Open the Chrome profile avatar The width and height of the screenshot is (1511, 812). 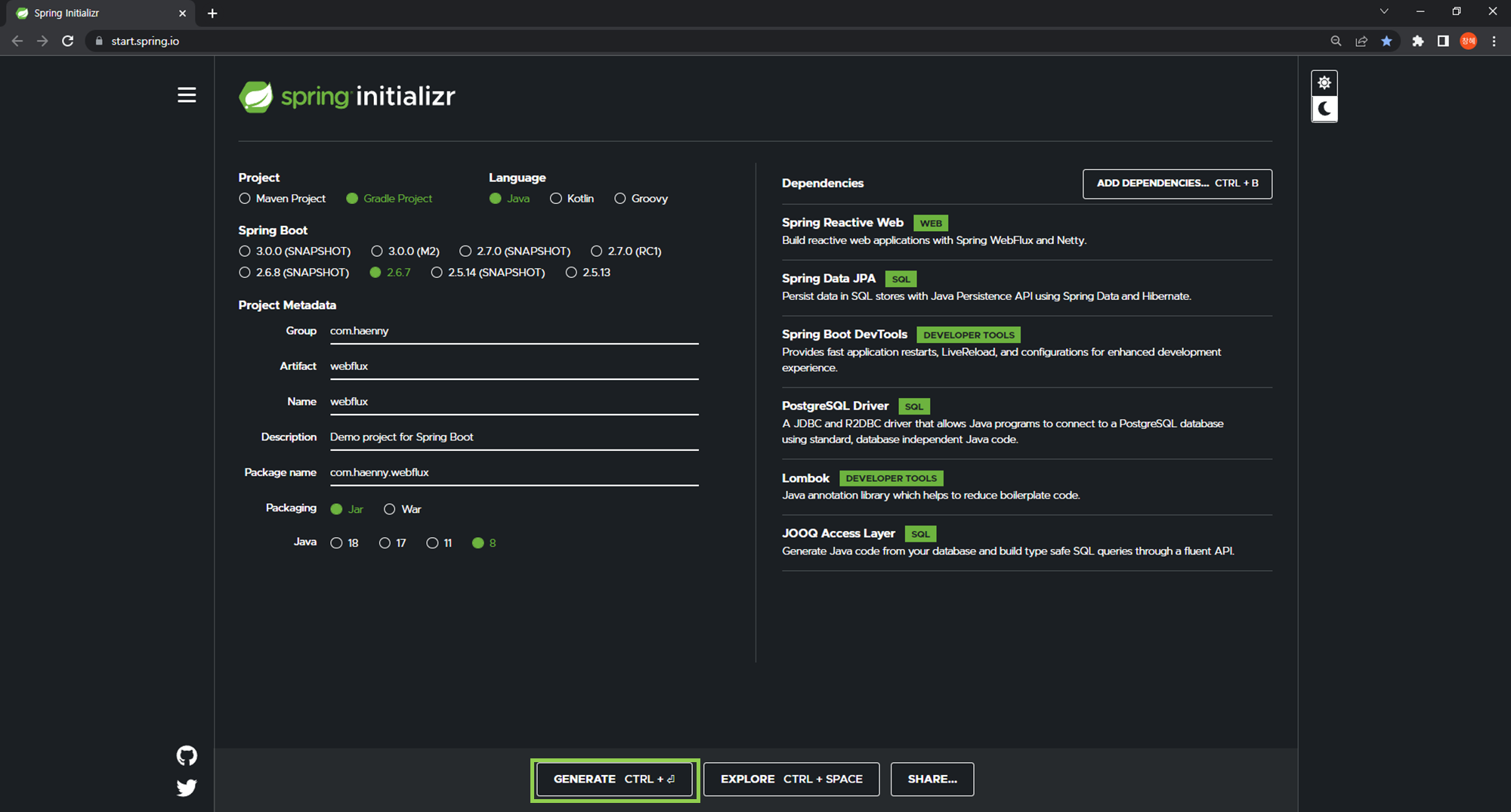[1469, 41]
